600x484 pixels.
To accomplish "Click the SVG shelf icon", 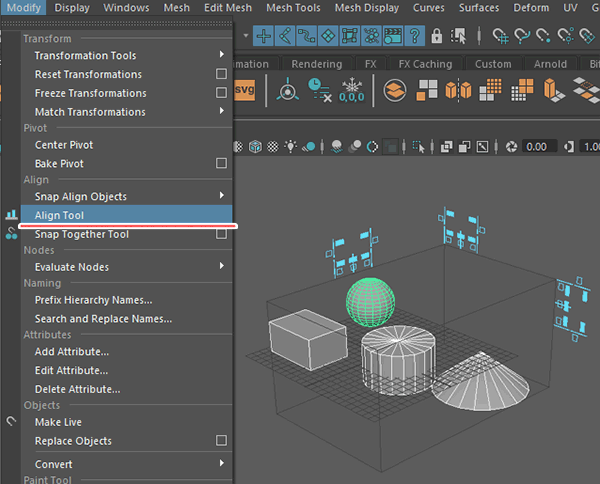I will pos(244,91).
